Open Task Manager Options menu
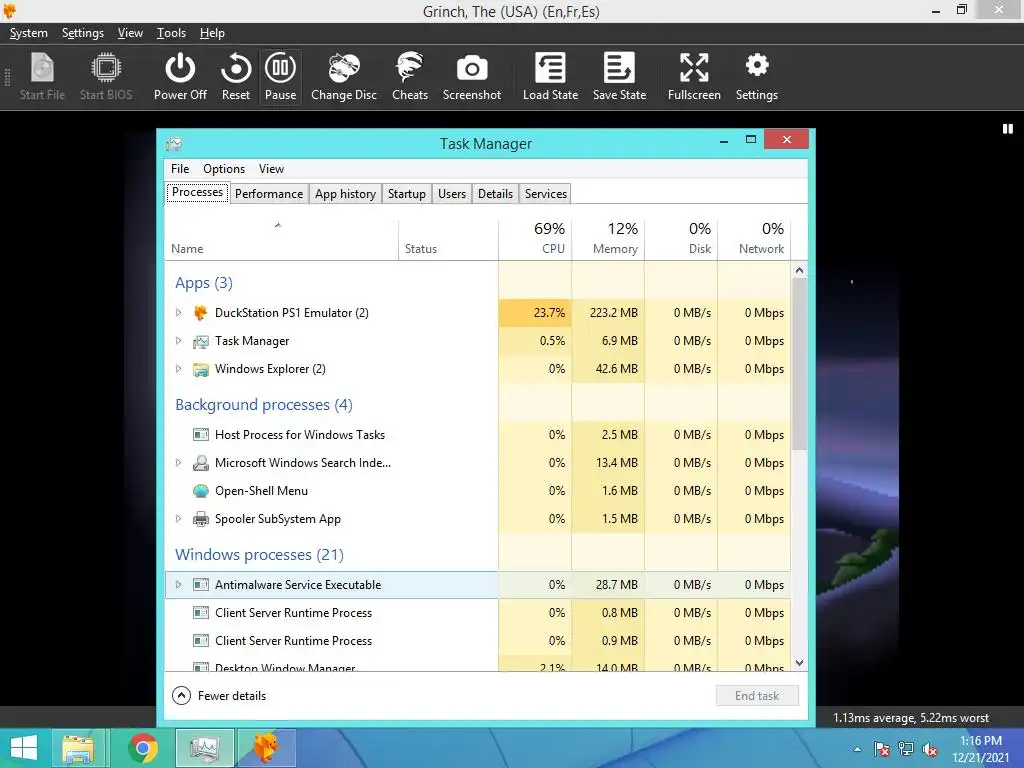This screenshot has height=768, width=1024. [x=224, y=168]
